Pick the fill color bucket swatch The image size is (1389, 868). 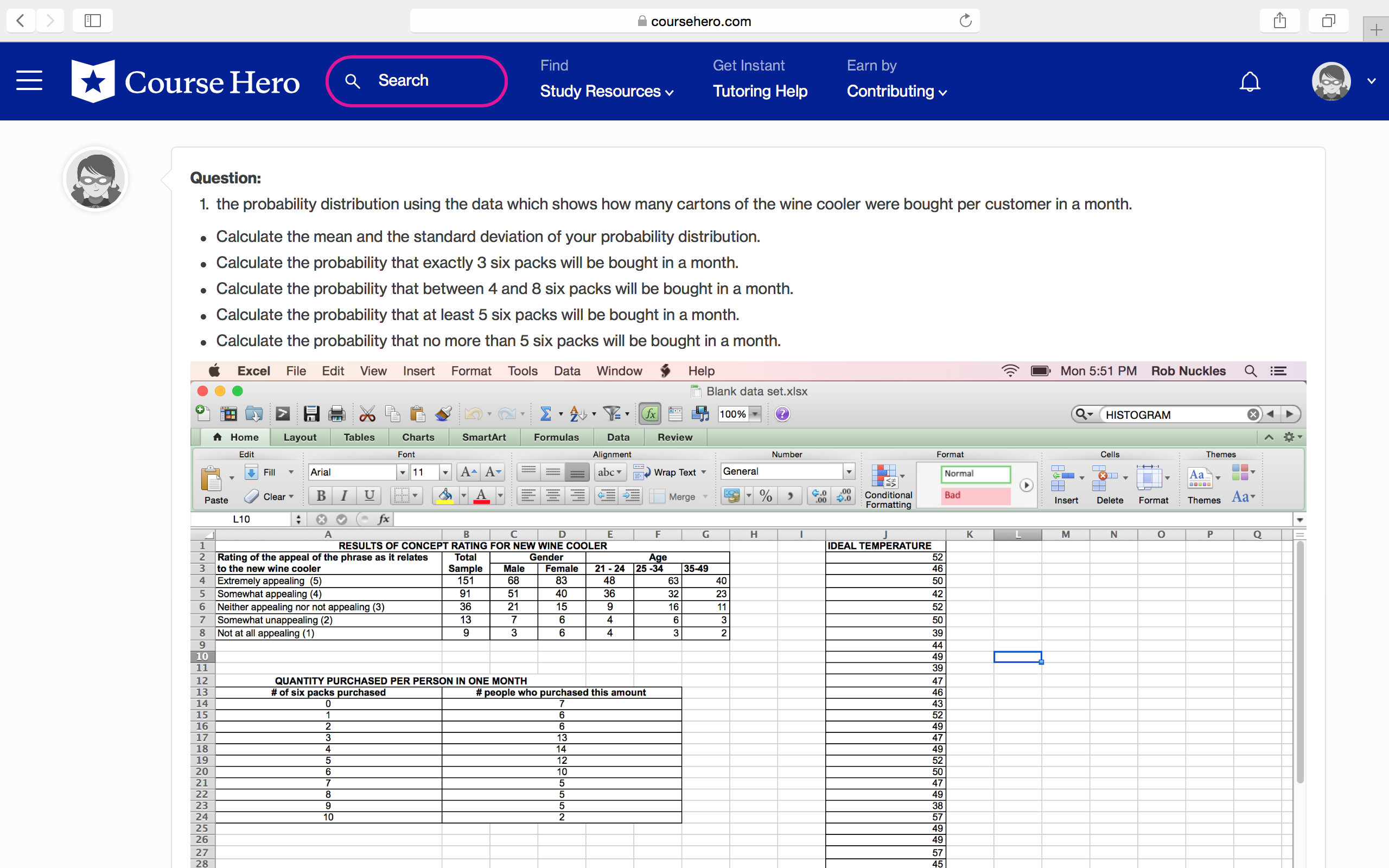coord(444,495)
